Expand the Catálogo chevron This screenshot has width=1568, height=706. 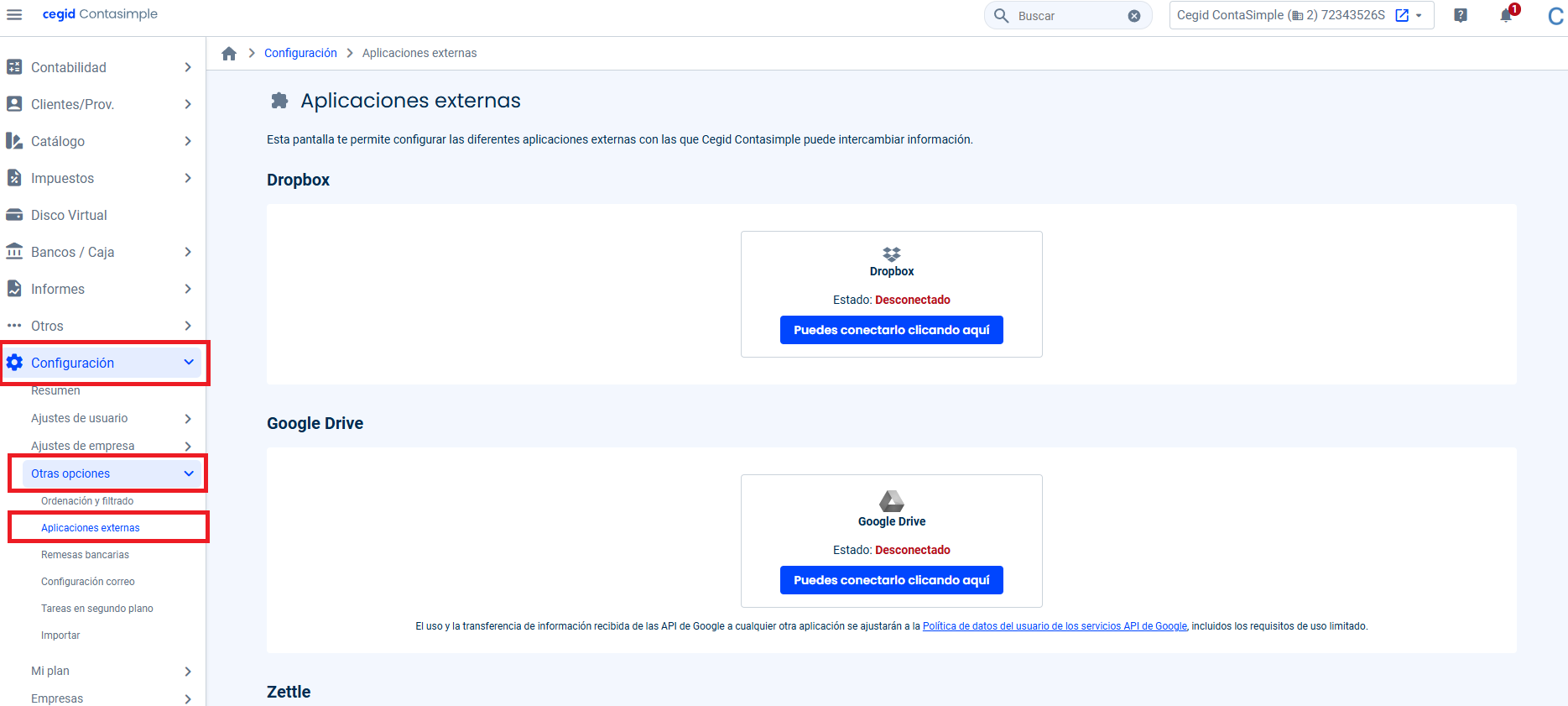(188, 141)
